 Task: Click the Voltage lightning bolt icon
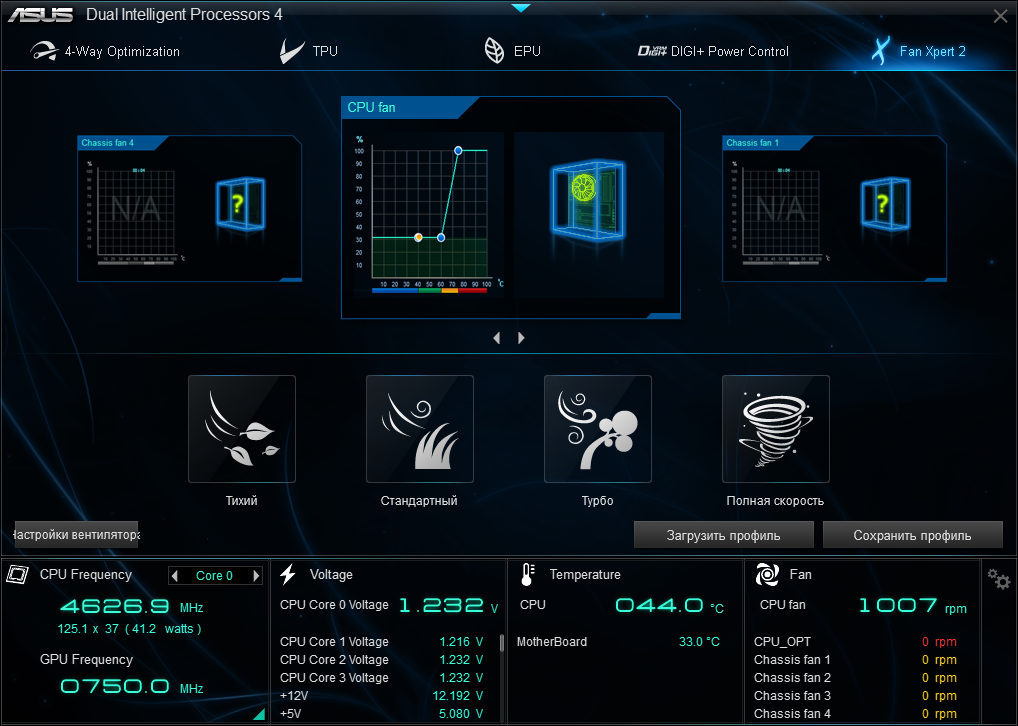click(x=288, y=574)
